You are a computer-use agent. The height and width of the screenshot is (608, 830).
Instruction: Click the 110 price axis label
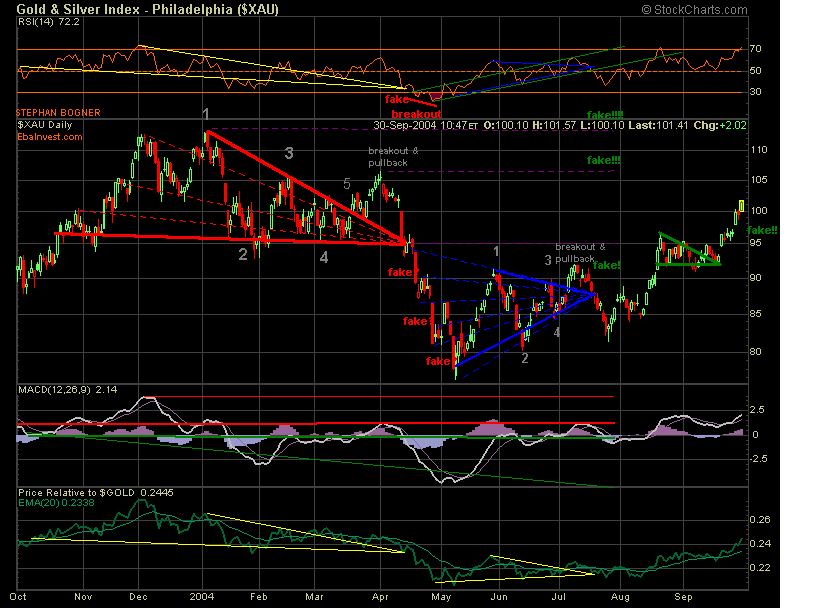click(x=760, y=149)
